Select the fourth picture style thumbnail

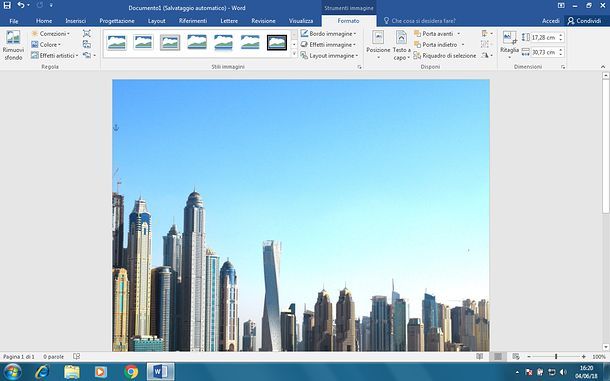click(197, 42)
